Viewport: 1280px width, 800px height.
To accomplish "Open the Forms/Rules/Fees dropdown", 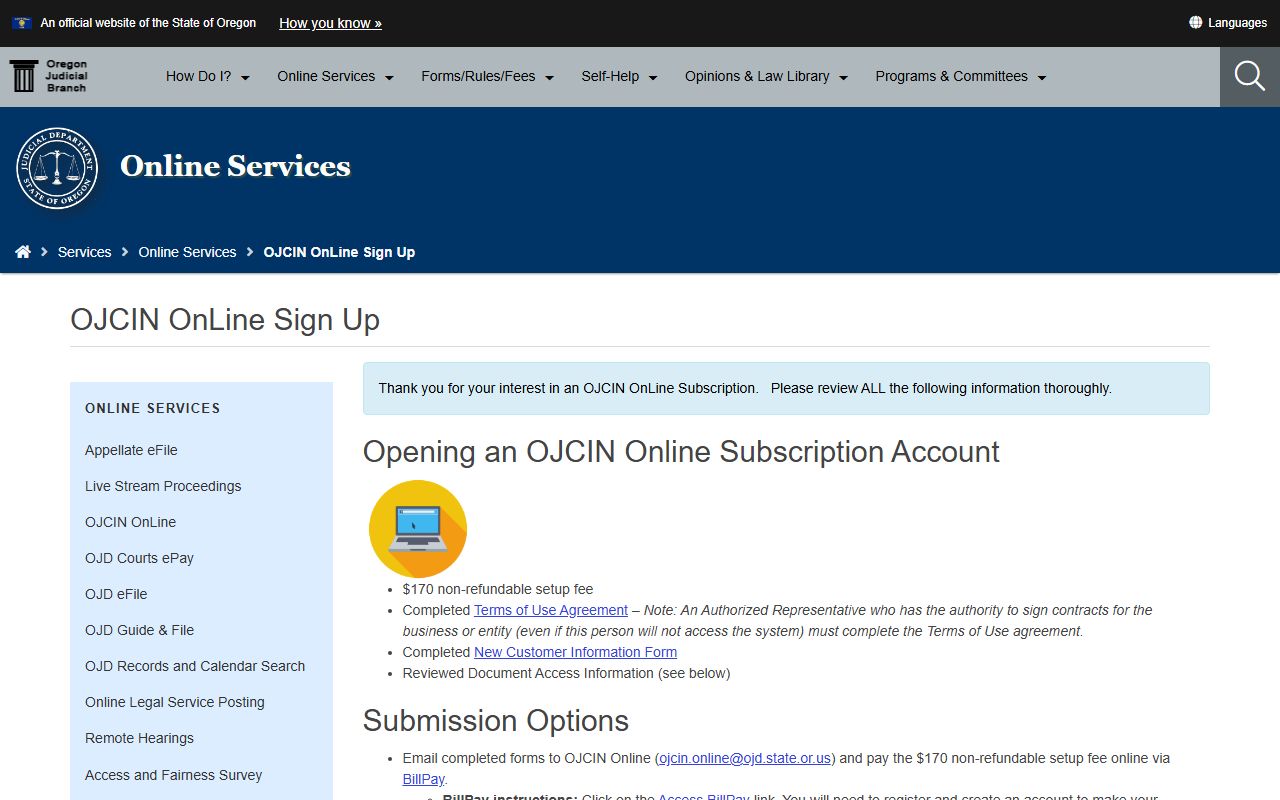I will 488,76.
